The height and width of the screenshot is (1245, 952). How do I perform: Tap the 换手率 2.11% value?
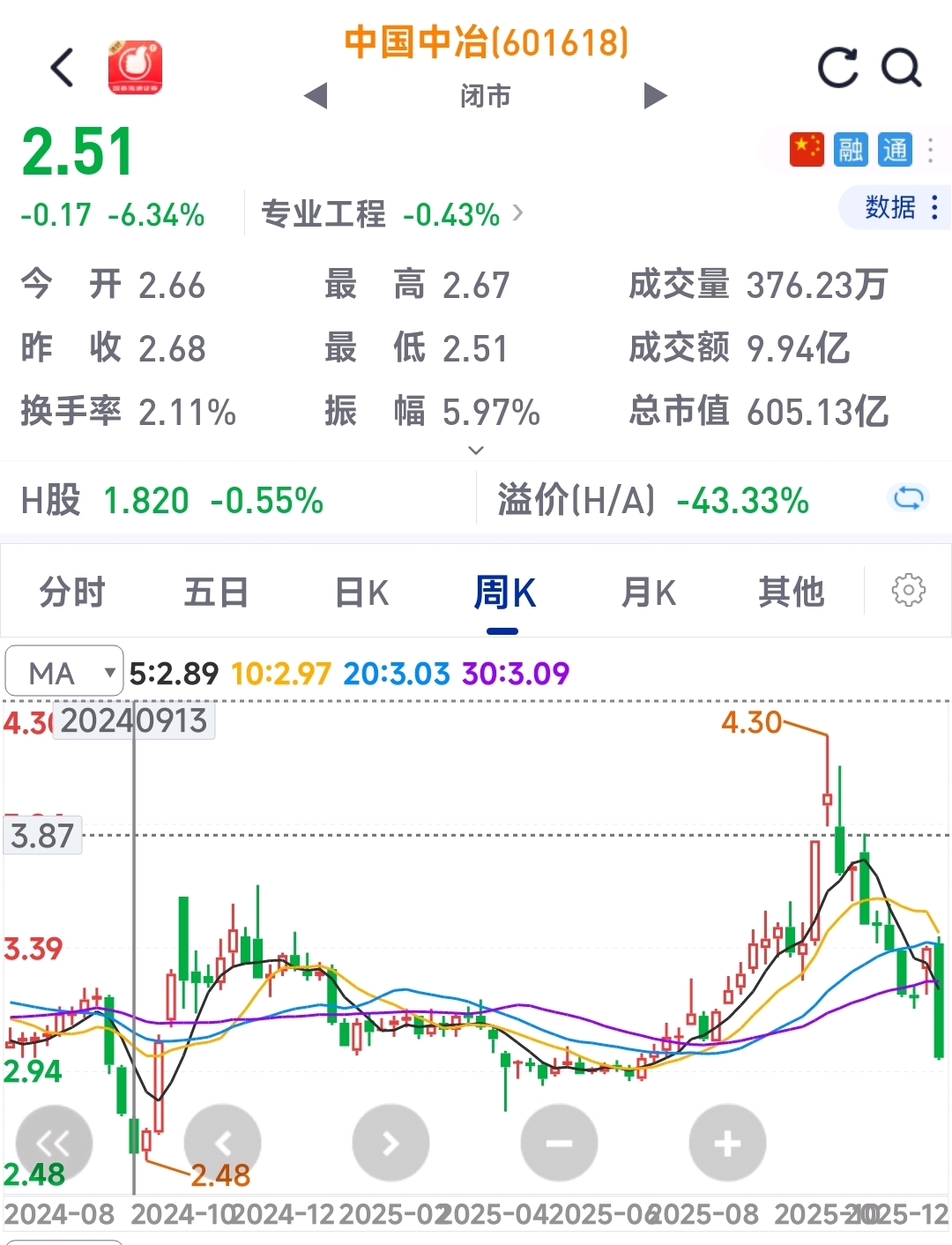point(129,411)
